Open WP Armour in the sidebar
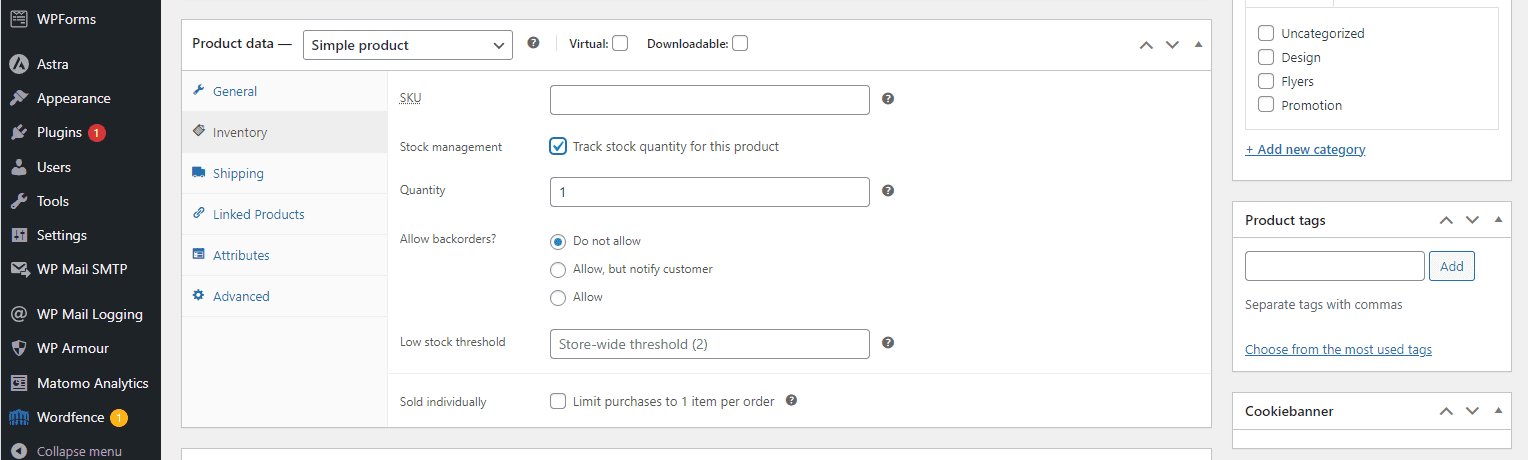 click(x=72, y=348)
